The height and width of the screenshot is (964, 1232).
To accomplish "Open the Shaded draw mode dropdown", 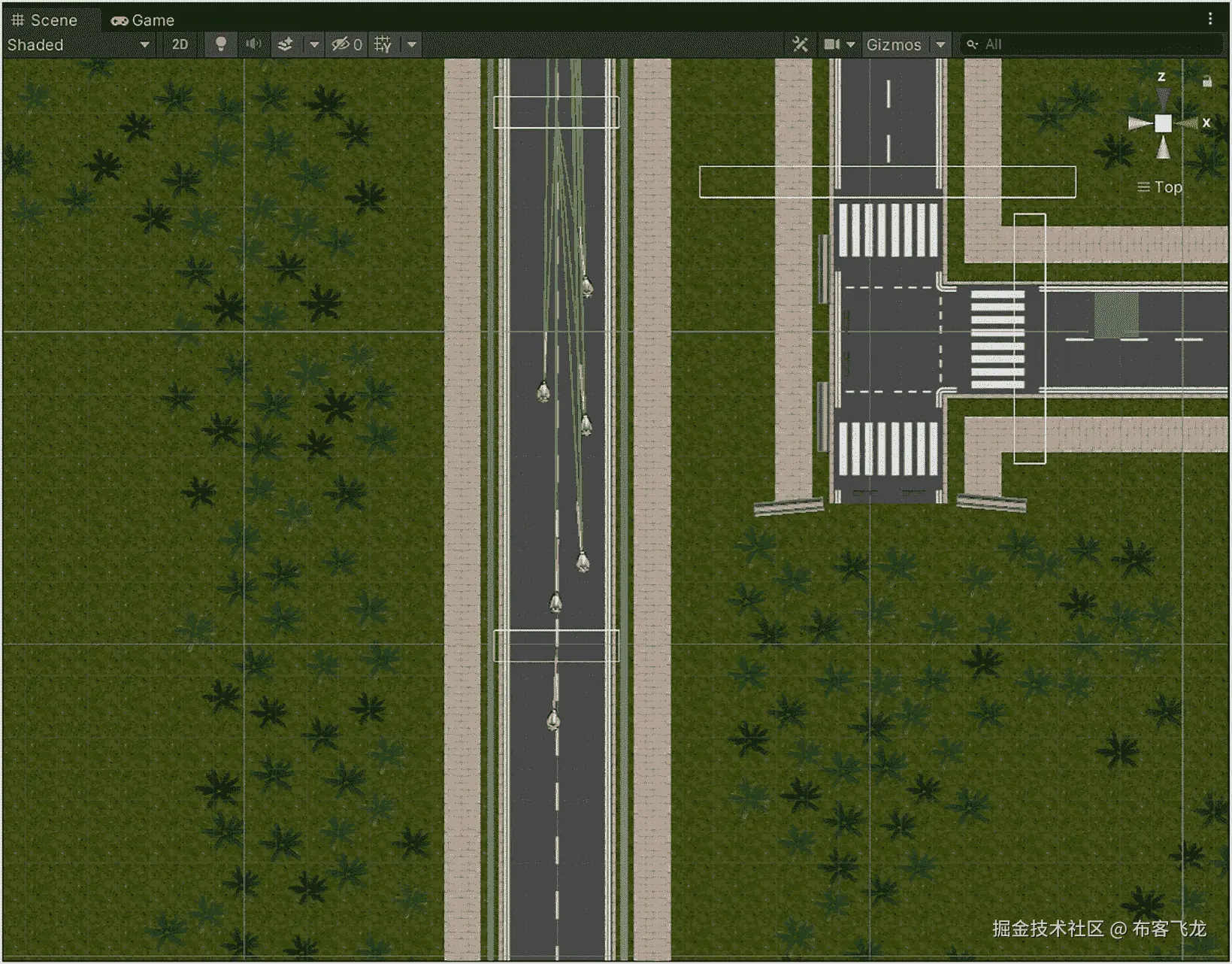I will [x=75, y=44].
